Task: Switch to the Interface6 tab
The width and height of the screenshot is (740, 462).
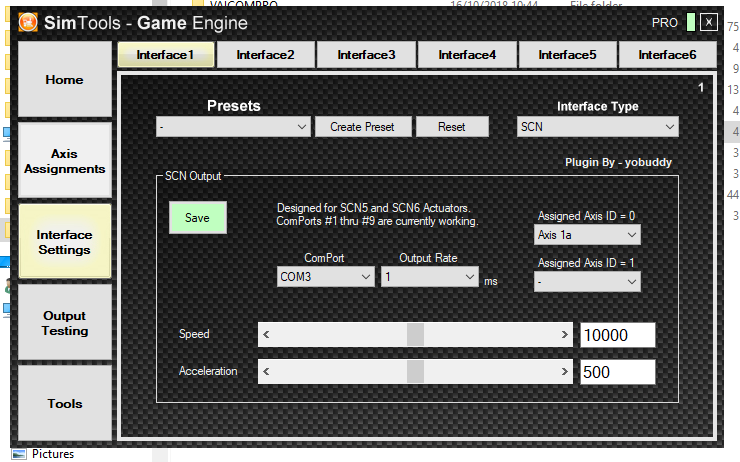Action: coord(667,55)
